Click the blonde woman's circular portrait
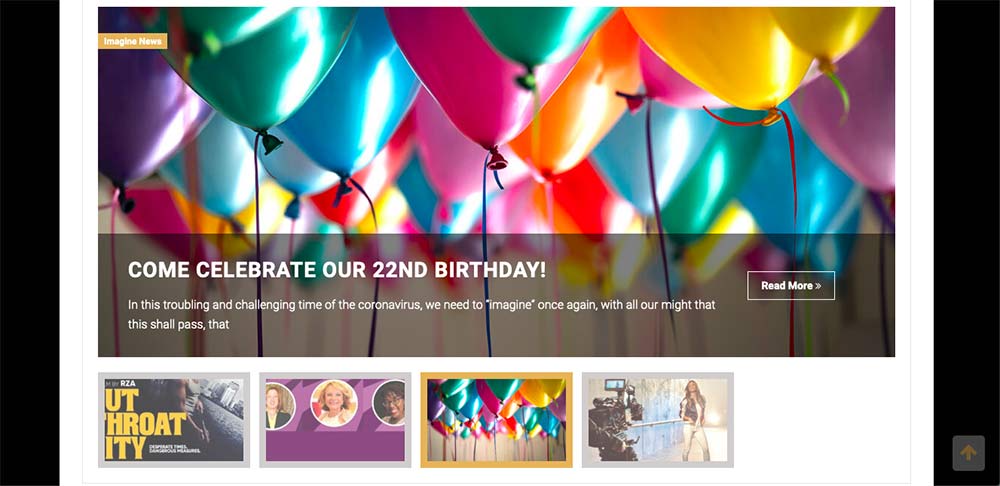 334,403
